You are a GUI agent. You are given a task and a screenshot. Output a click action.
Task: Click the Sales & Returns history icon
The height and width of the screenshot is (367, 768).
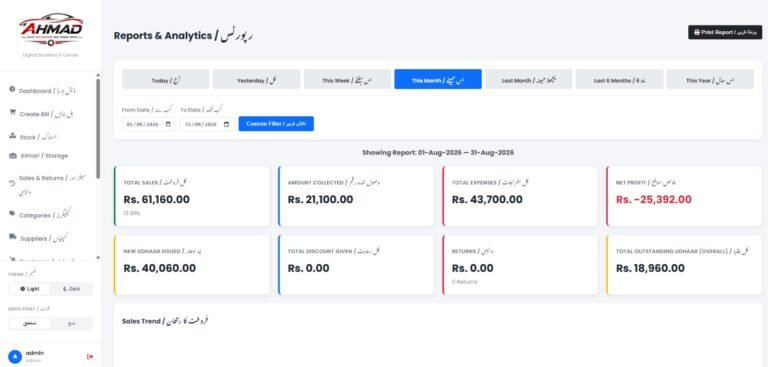tap(12, 183)
